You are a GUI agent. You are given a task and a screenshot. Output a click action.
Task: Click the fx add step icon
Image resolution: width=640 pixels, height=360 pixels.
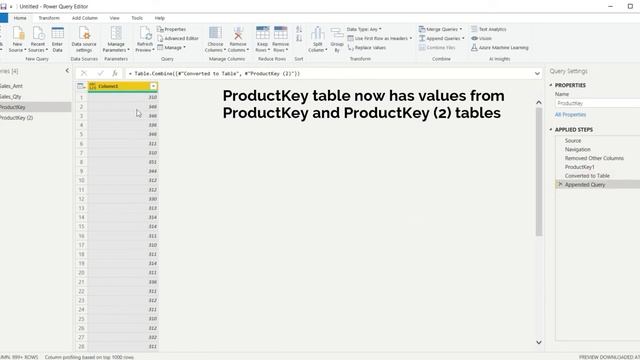[115, 73]
